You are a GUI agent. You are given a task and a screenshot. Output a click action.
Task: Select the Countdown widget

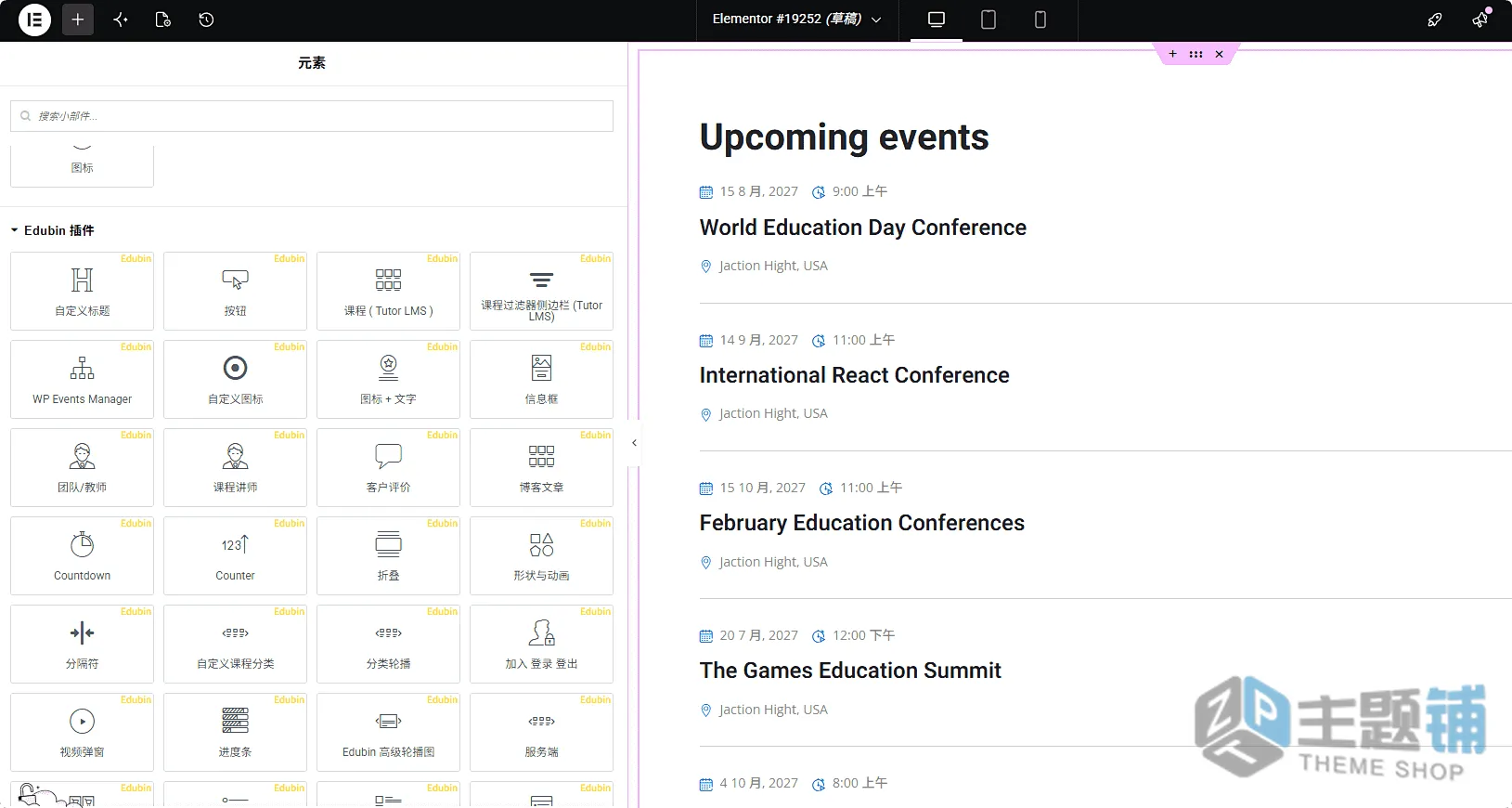click(82, 555)
